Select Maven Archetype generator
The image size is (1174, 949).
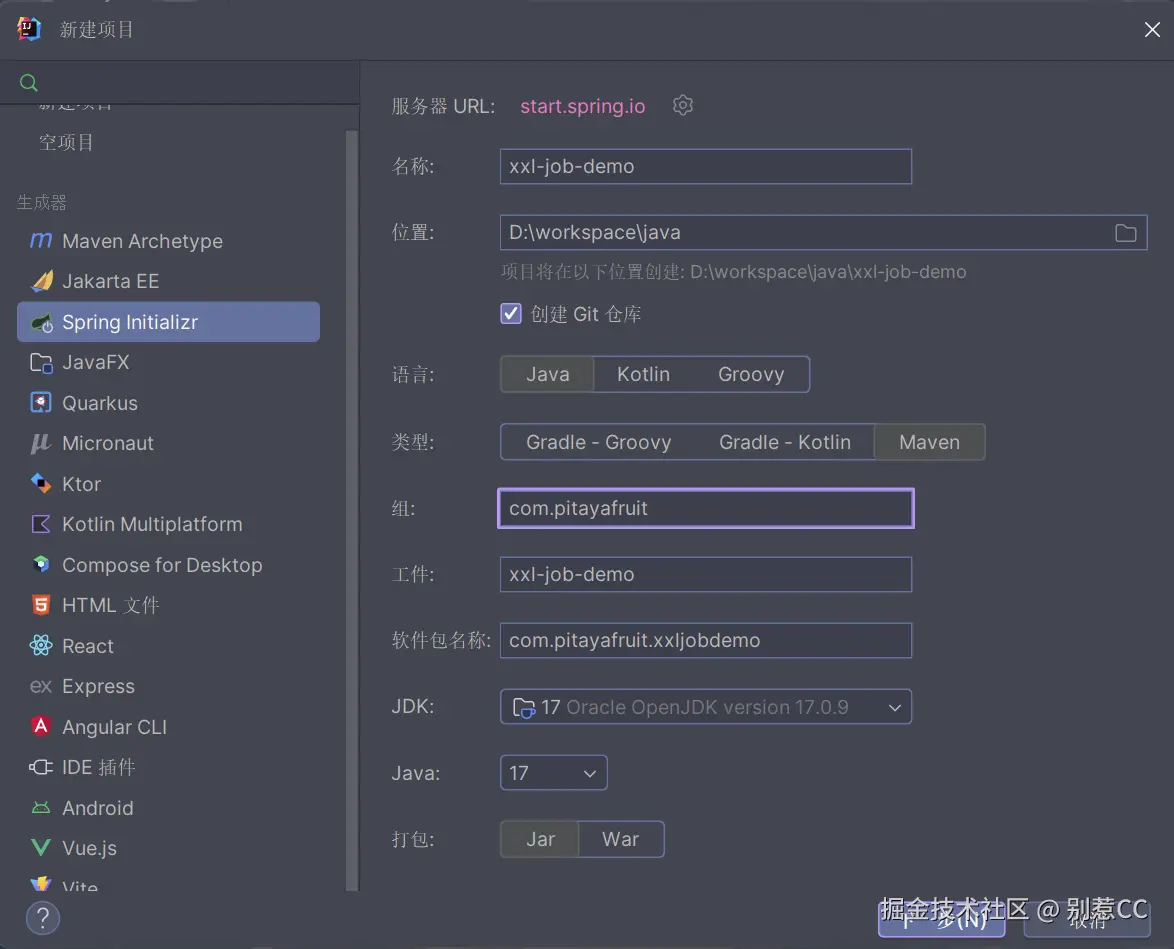pos(168,240)
